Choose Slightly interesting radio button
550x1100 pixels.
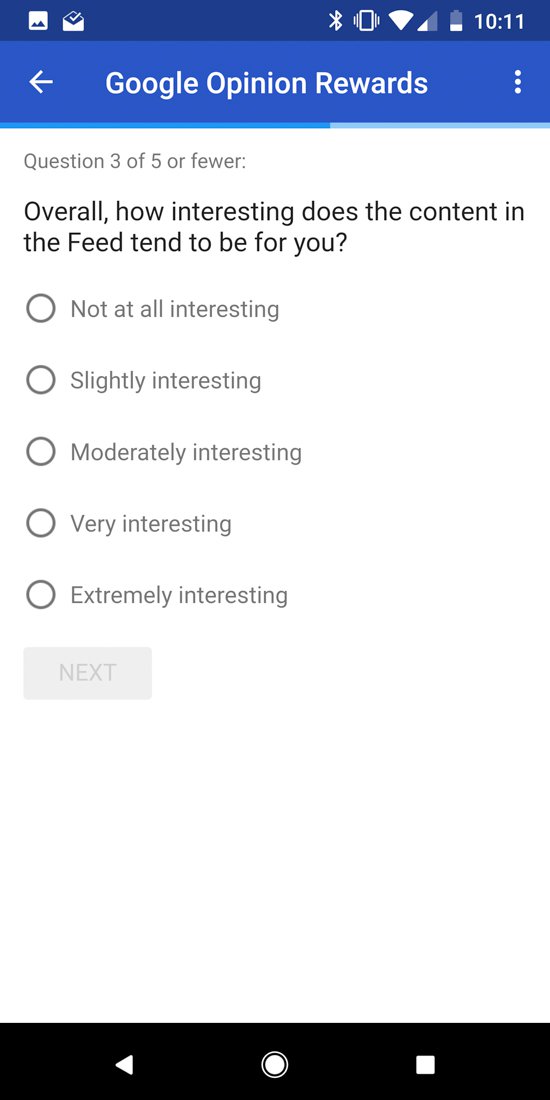point(144,380)
